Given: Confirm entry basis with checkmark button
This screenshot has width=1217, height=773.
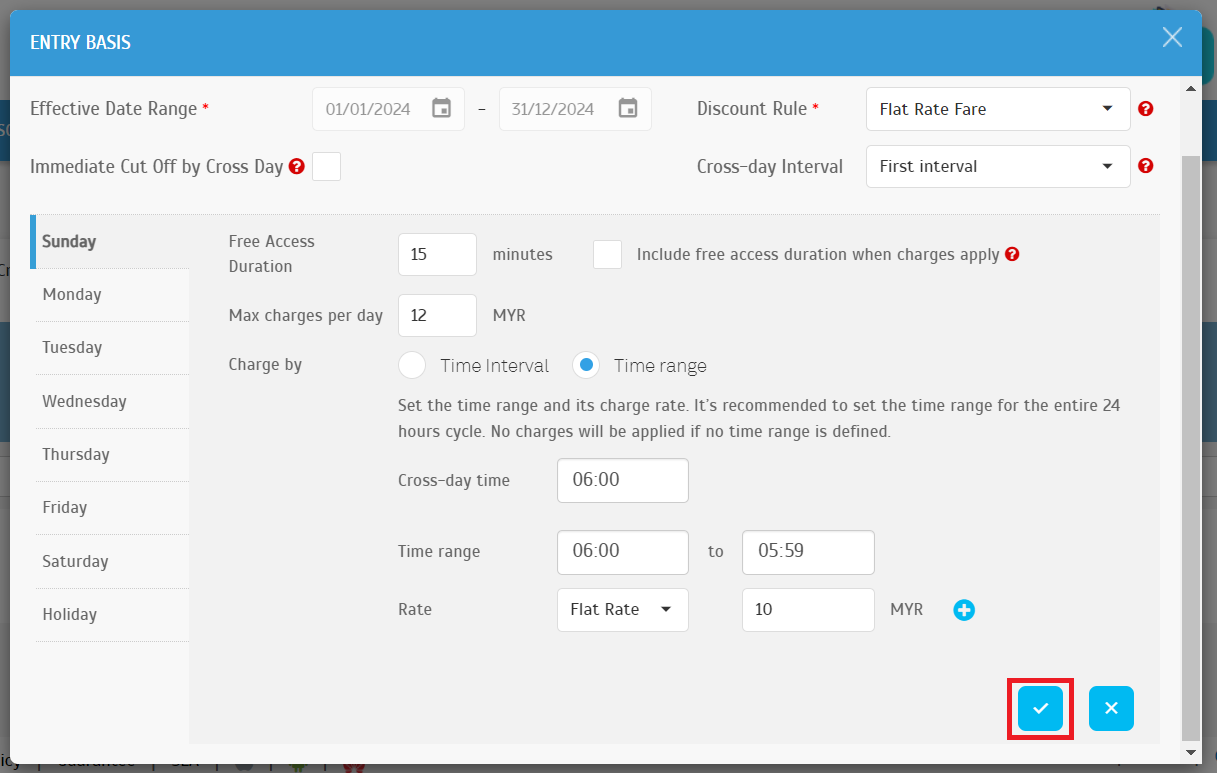Looking at the screenshot, I should coord(1040,709).
